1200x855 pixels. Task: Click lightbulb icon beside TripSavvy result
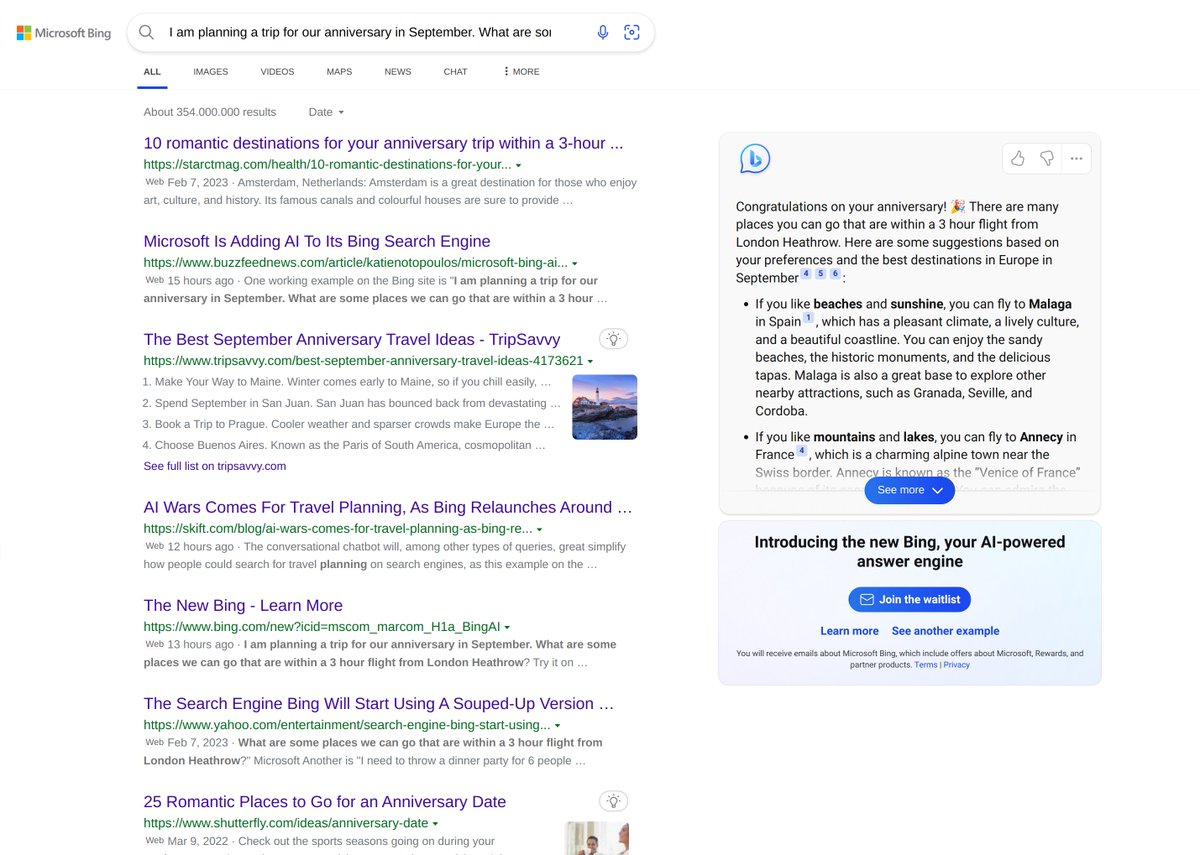[614, 339]
